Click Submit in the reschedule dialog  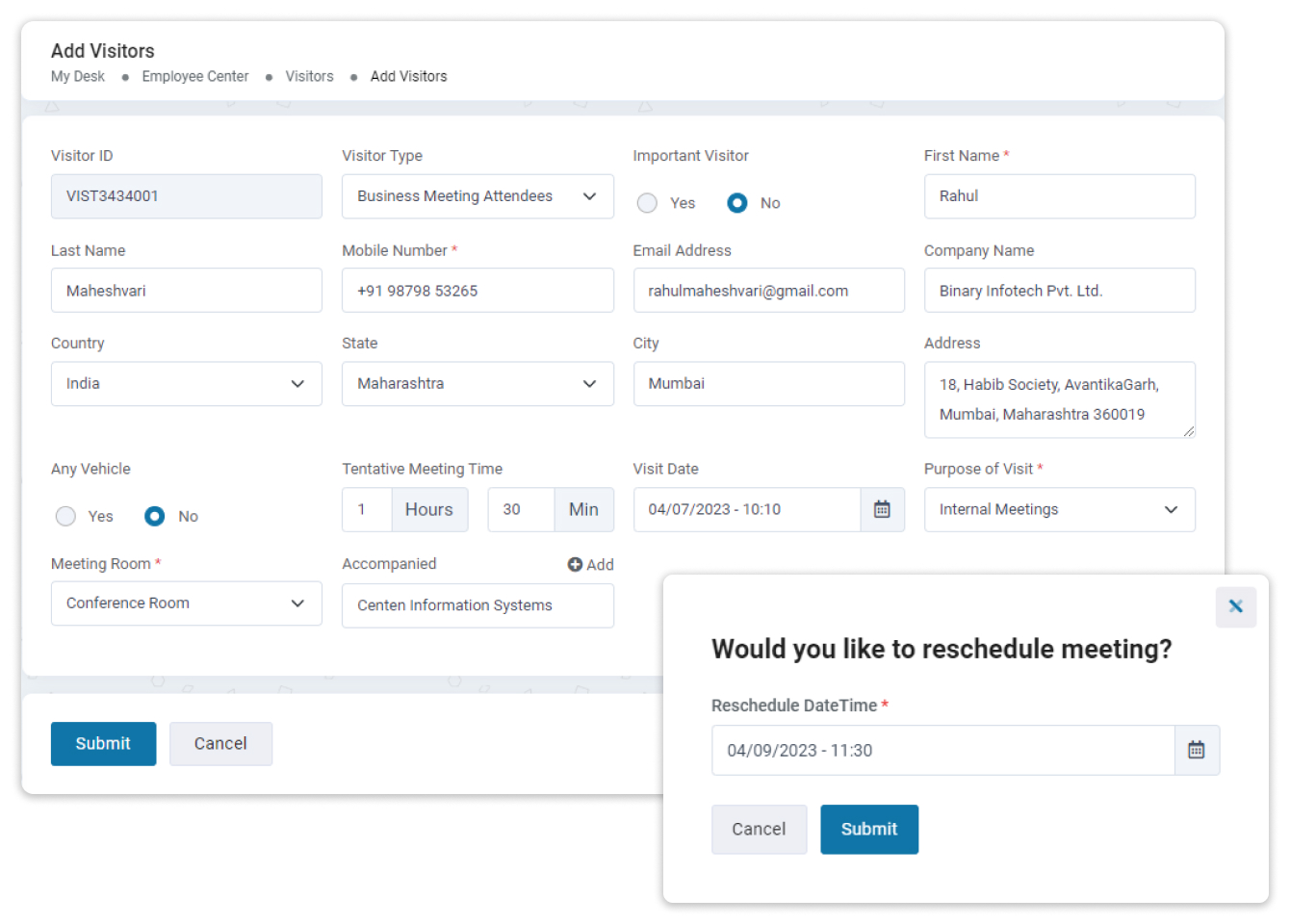pos(868,830)
